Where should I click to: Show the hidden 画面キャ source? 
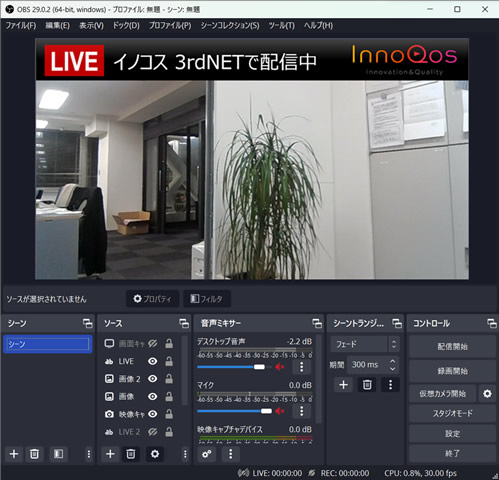tap(153, 343)
